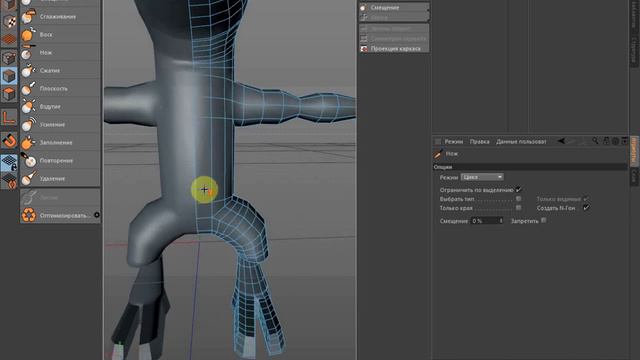Viewport: 640px width, 360px height.
Task: Switch to edges mode cube icon
Action: tap(9, 76)
